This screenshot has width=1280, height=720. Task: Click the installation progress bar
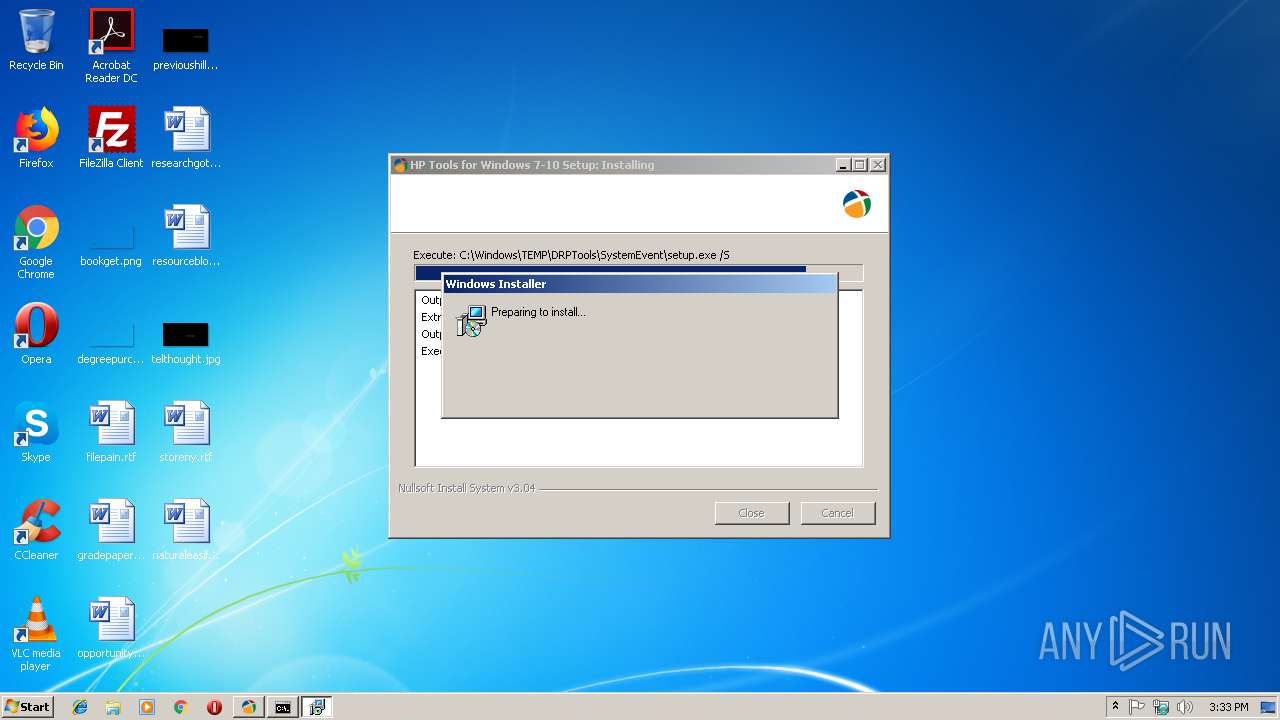pyautogui.click(x=638, y=273)
